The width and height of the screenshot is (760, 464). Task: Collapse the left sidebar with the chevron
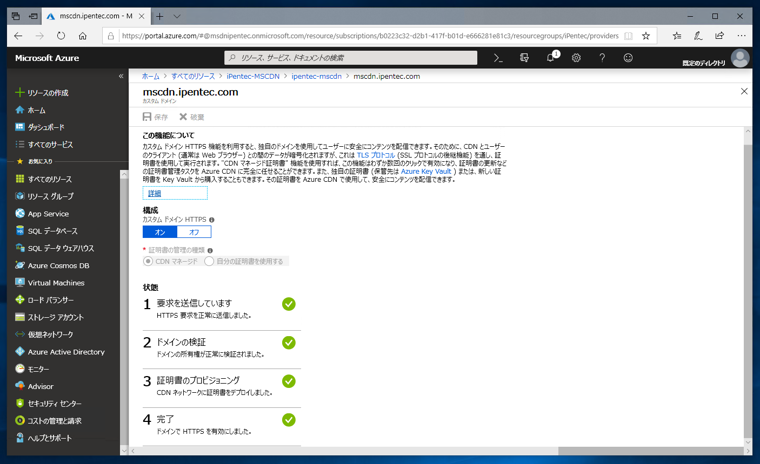click(x=121, y=76)
